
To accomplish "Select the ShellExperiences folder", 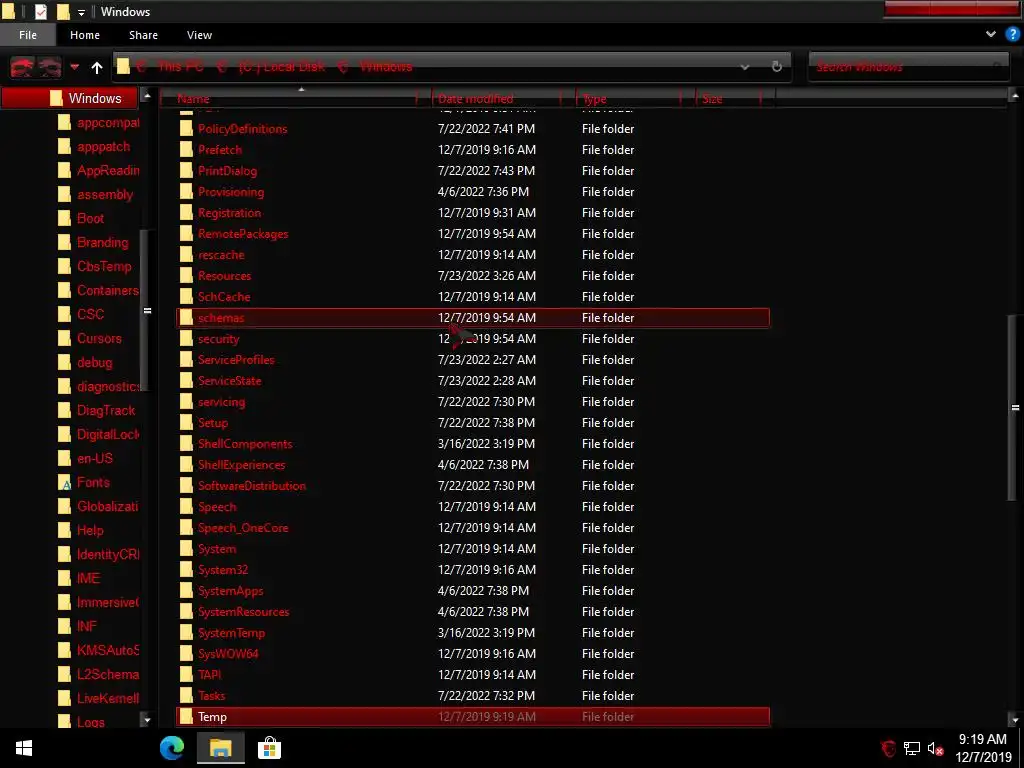I will click(x=241, y=465).
